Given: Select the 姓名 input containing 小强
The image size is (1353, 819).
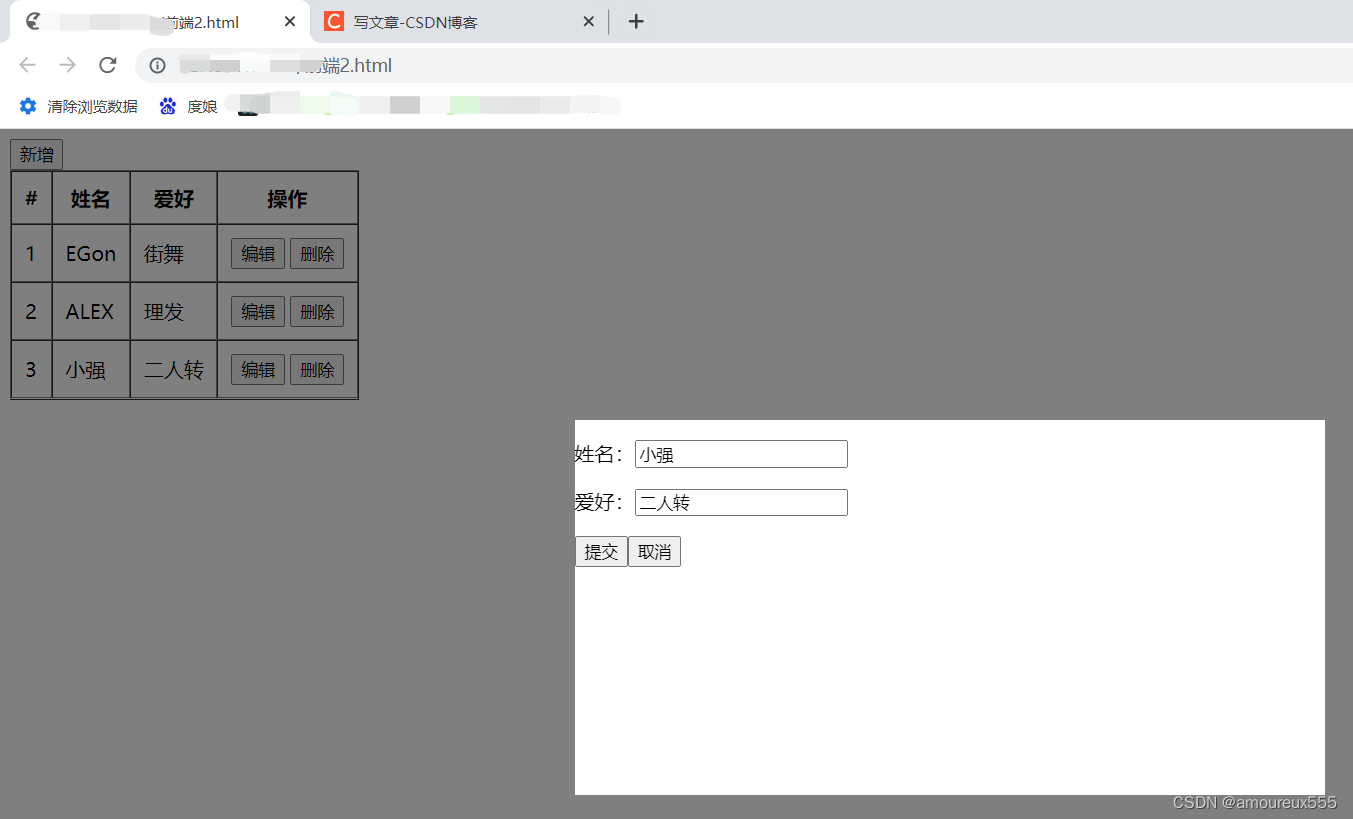Looking at the screenshot, I should tap(740, 453).
